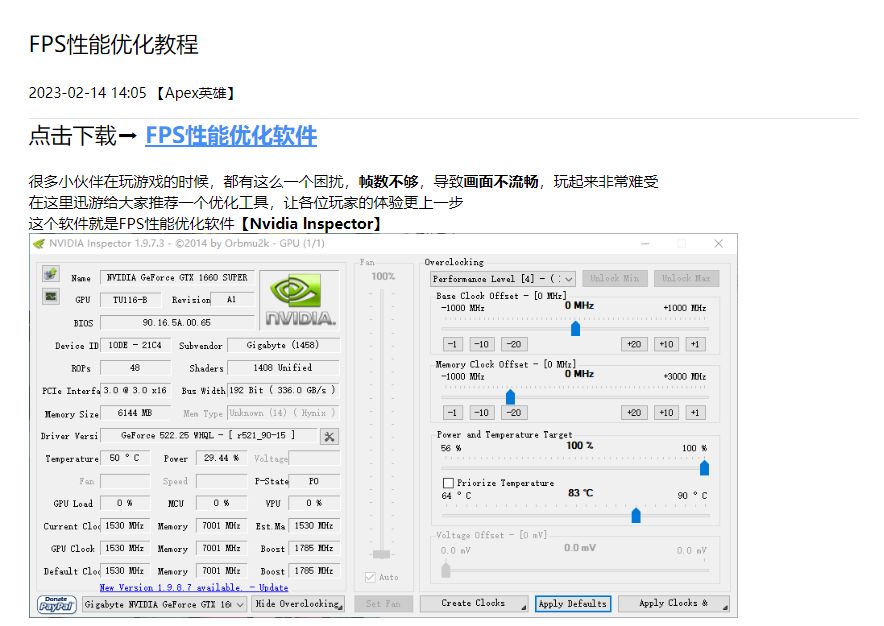Click the Memory Size field 6144 MB
Screen dimensions: 884x626
click(x=135, y=413)
